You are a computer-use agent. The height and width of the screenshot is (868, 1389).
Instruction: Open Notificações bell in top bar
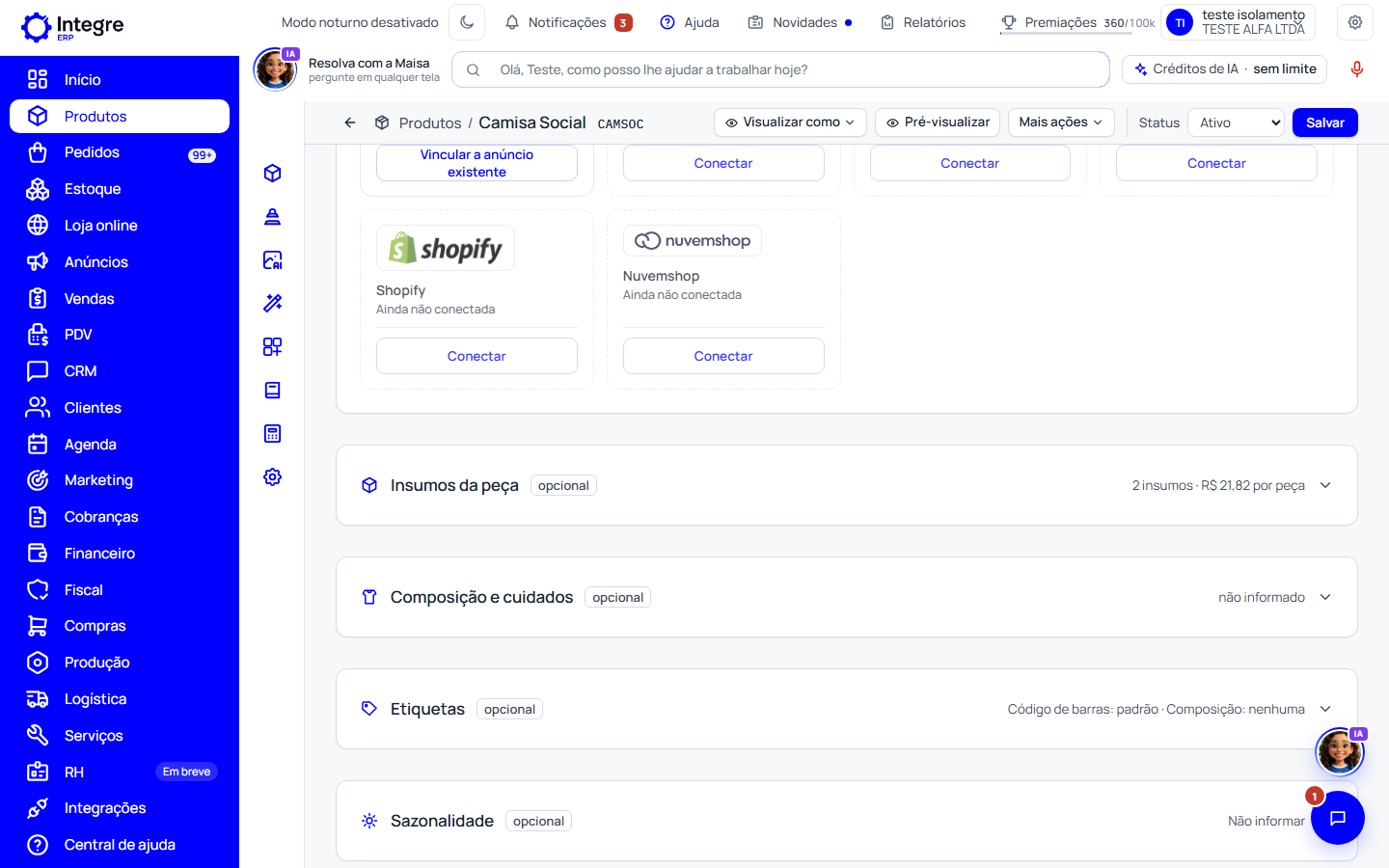point(568,22)
